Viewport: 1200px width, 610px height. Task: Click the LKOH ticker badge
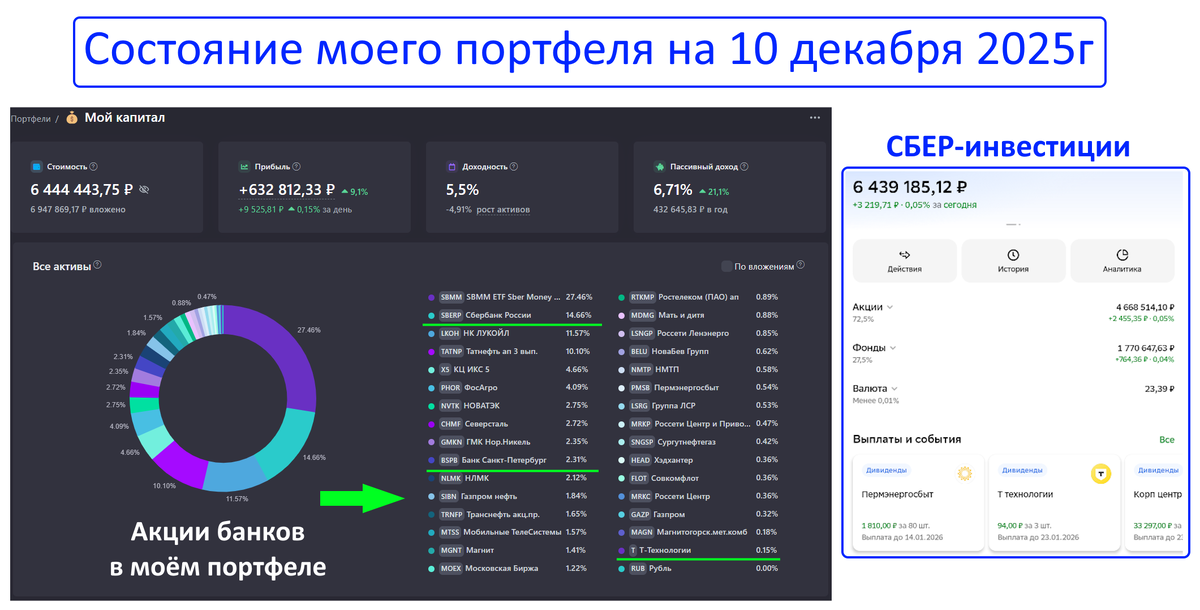point(450,333)
